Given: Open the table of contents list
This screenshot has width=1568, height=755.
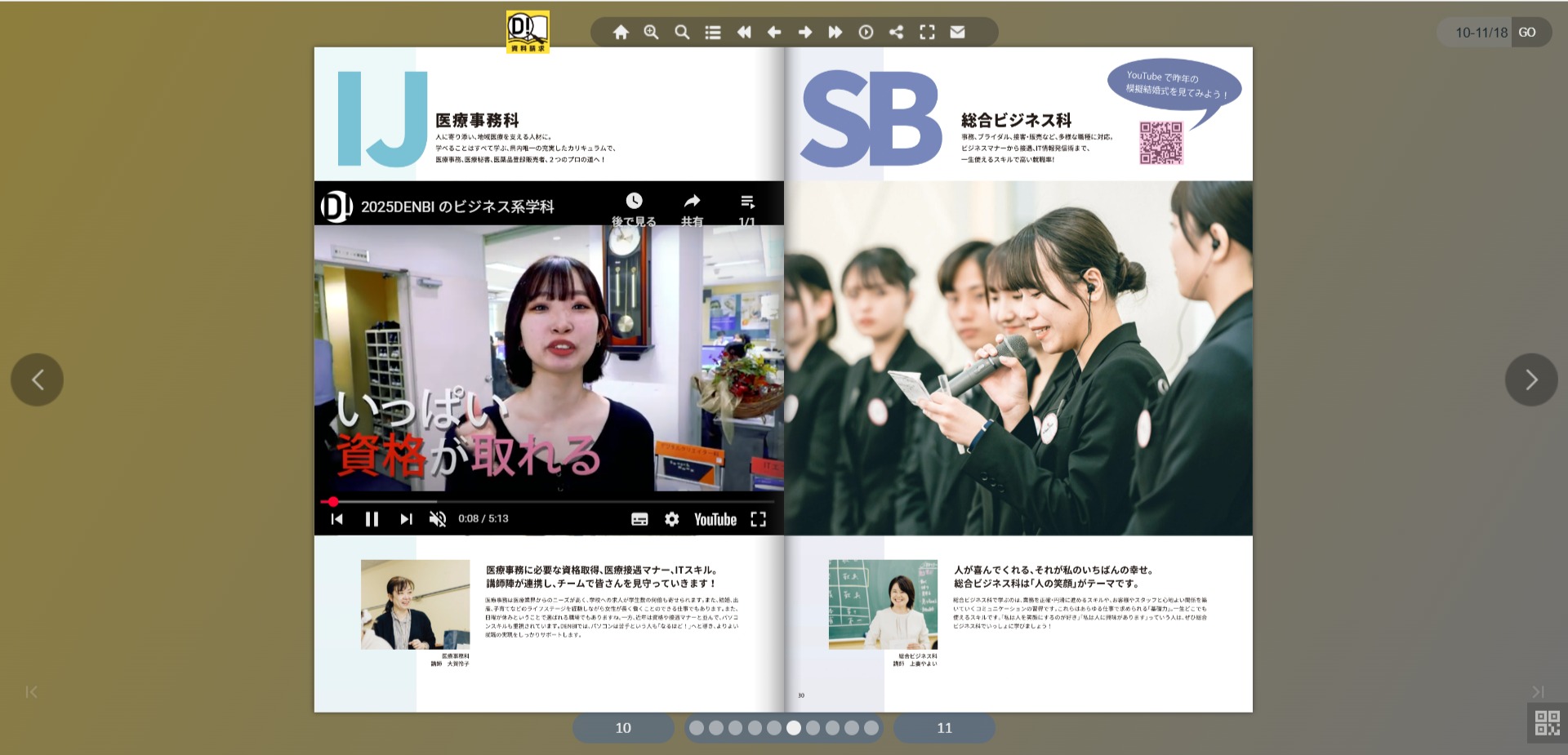Looking at the screenshot, I should point(713,33).
